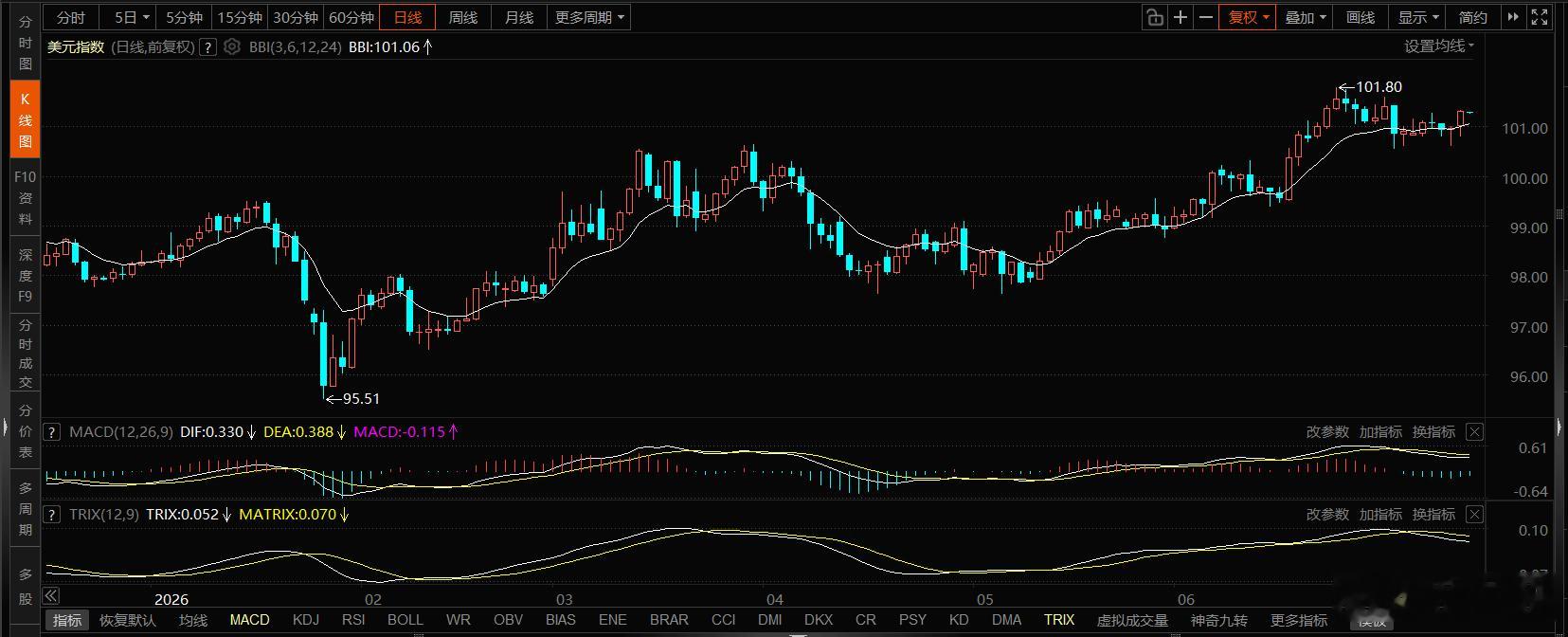
Task: Select the 神奇九转 indicator
Action: pos(1219,620)
